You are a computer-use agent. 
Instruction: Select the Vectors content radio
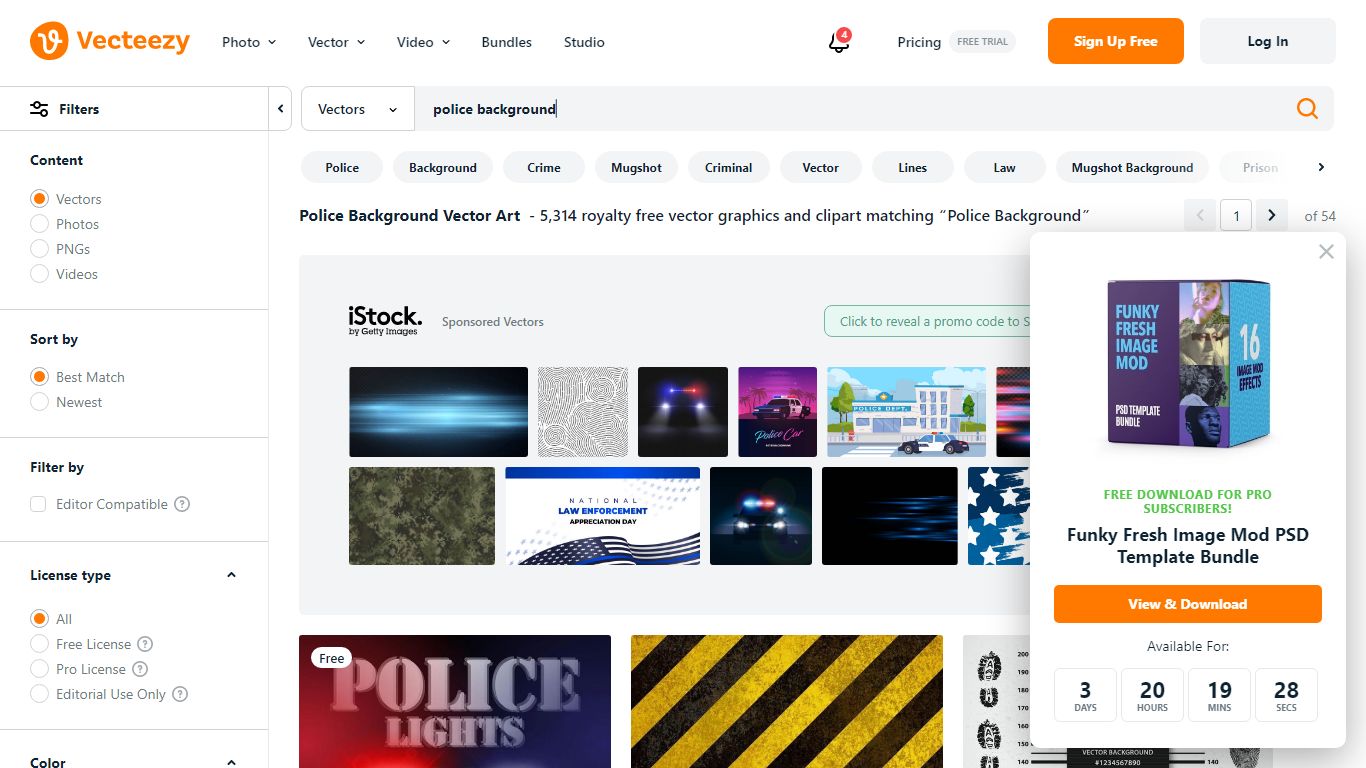click(39, 199)
